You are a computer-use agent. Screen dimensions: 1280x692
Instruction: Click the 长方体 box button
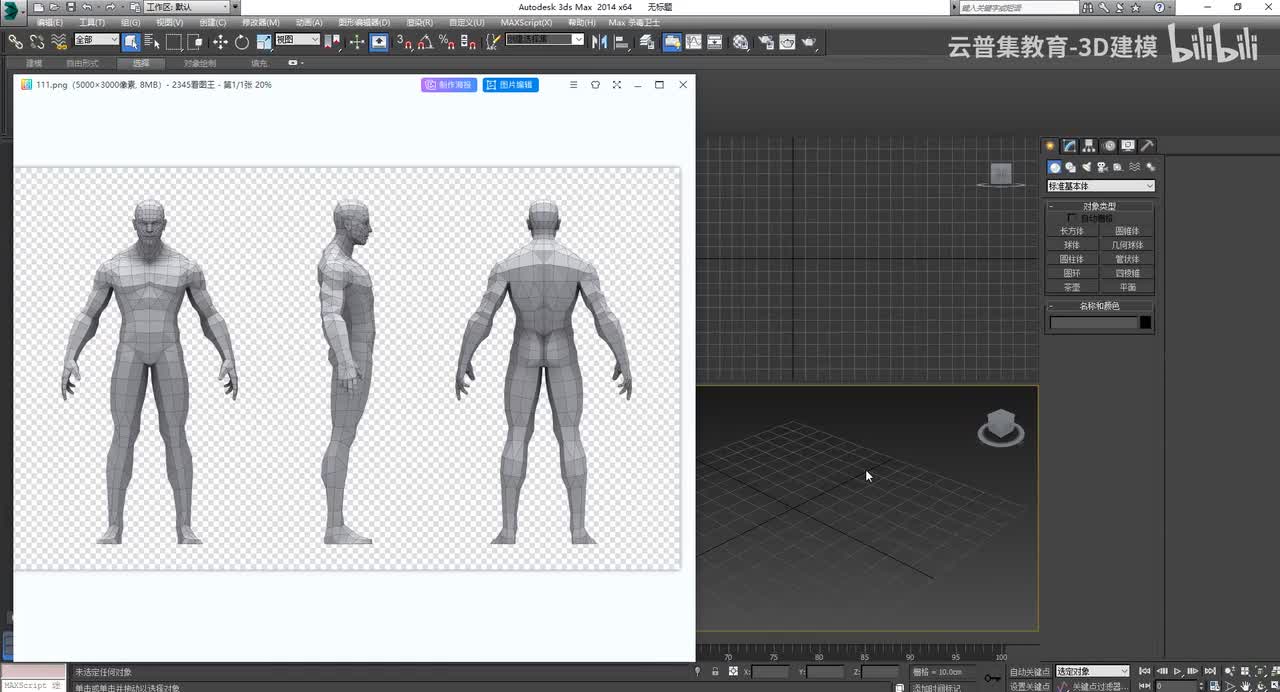1072,231
